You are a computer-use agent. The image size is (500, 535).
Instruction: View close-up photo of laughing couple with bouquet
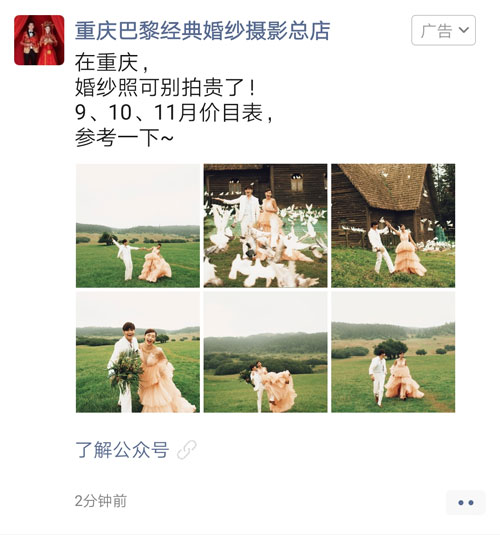tap(138, 352)
